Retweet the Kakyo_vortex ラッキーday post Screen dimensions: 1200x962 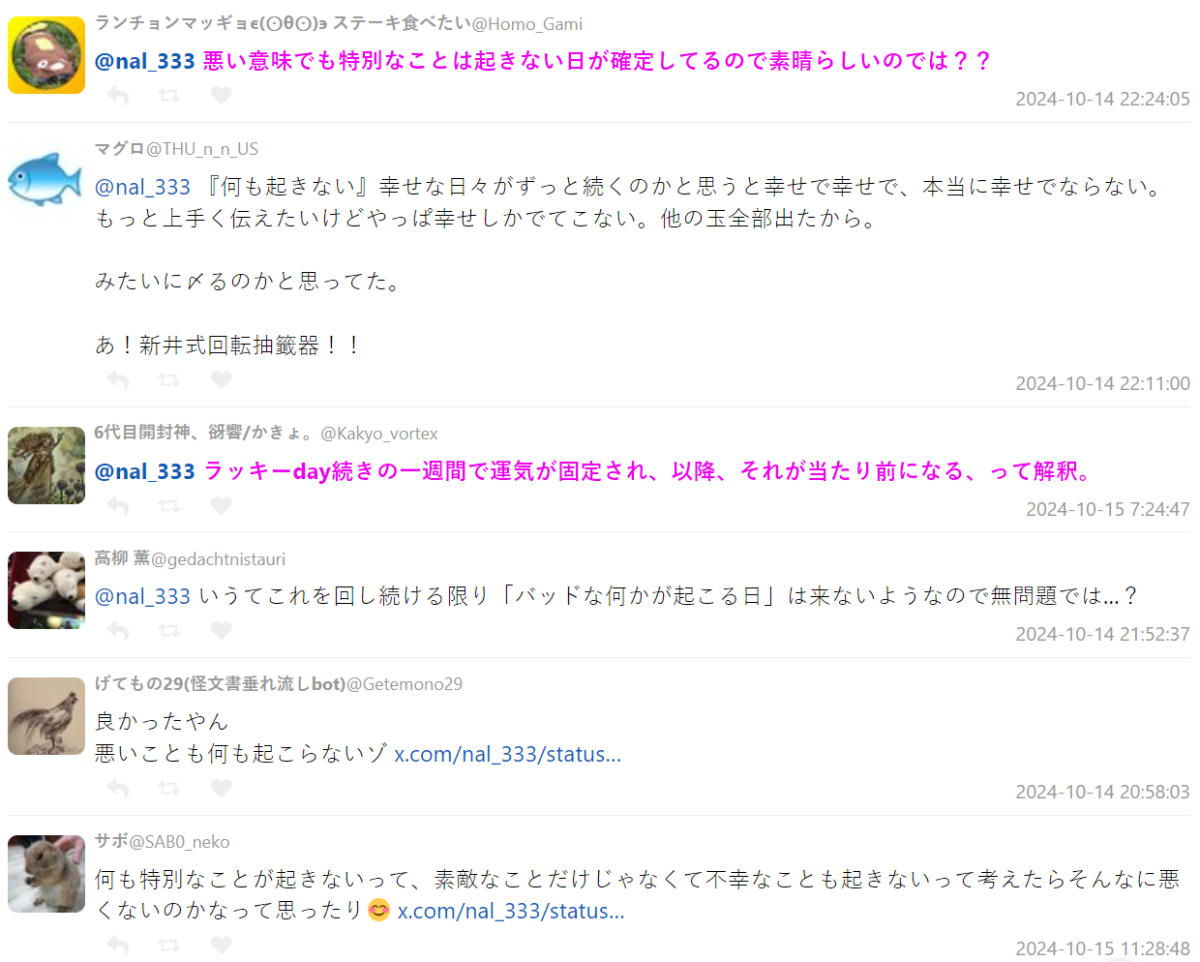point(169,506)
